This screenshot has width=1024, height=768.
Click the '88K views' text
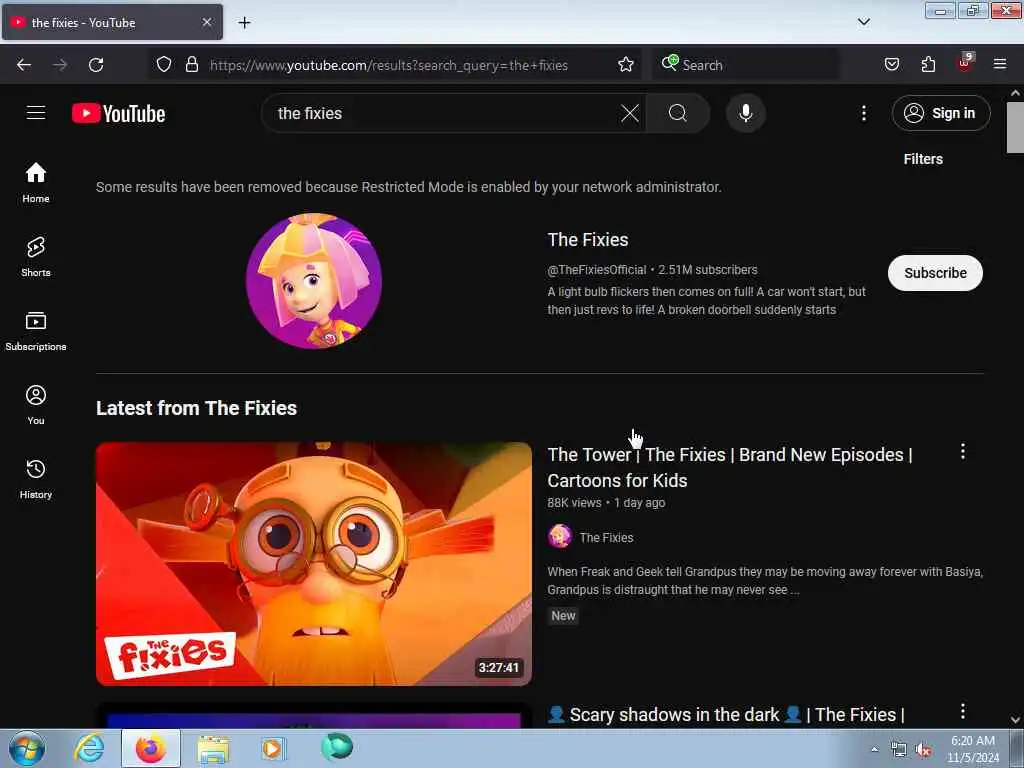point(574,503)
